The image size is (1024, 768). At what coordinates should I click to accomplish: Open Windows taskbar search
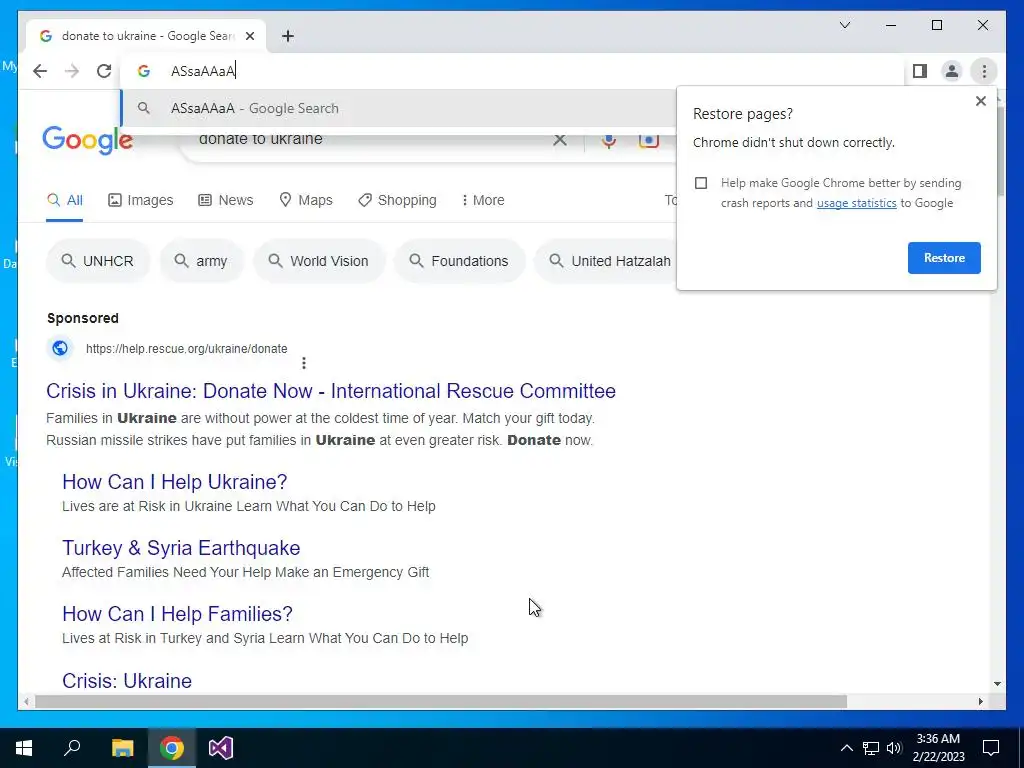click(72, 748)
